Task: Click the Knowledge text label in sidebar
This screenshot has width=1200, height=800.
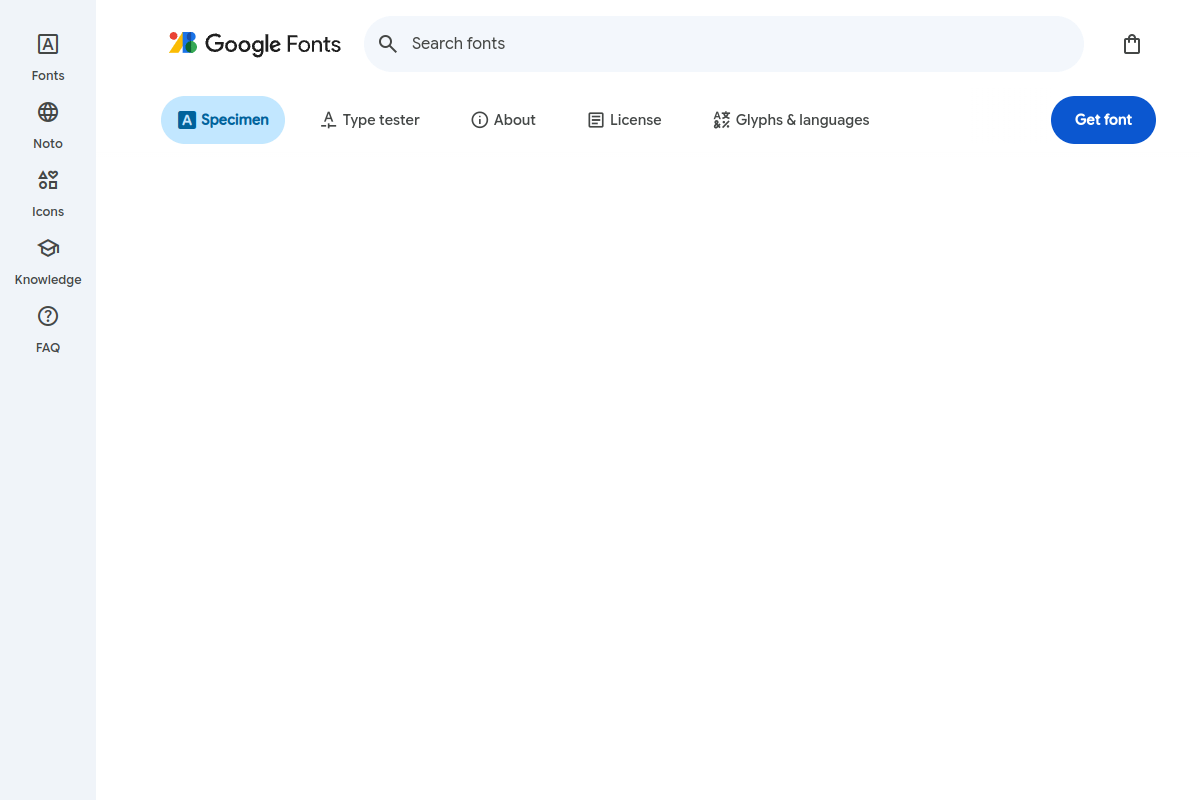Action: pyautogui.click(x=48, y=280)
